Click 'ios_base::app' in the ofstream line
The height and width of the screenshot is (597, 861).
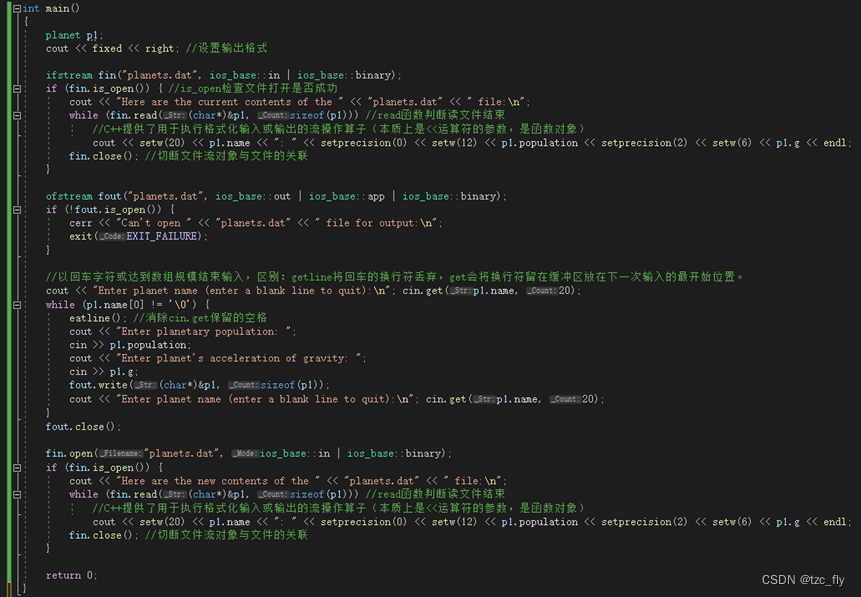coord(346,196)
